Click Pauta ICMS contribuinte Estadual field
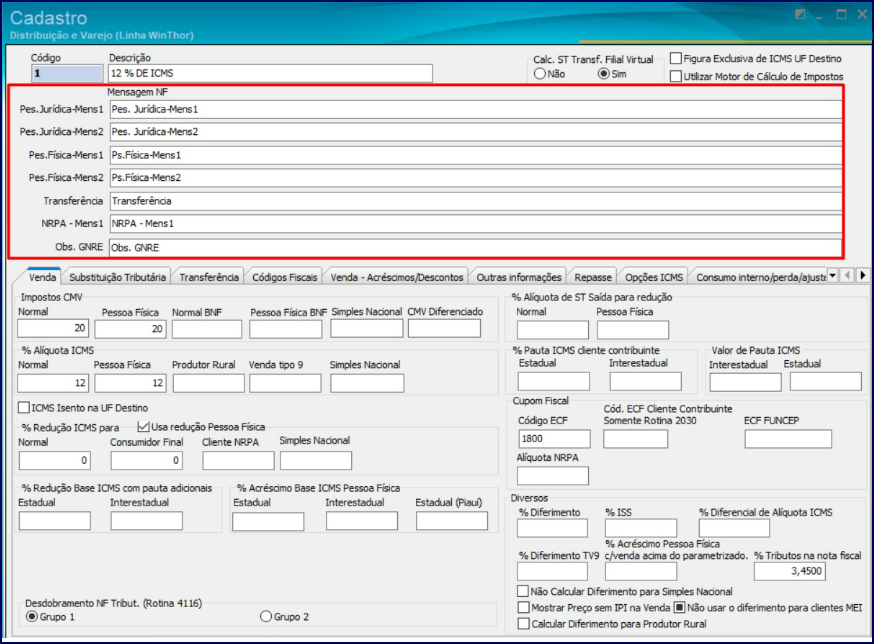The image size is (874, 644). tap(553, 381)
